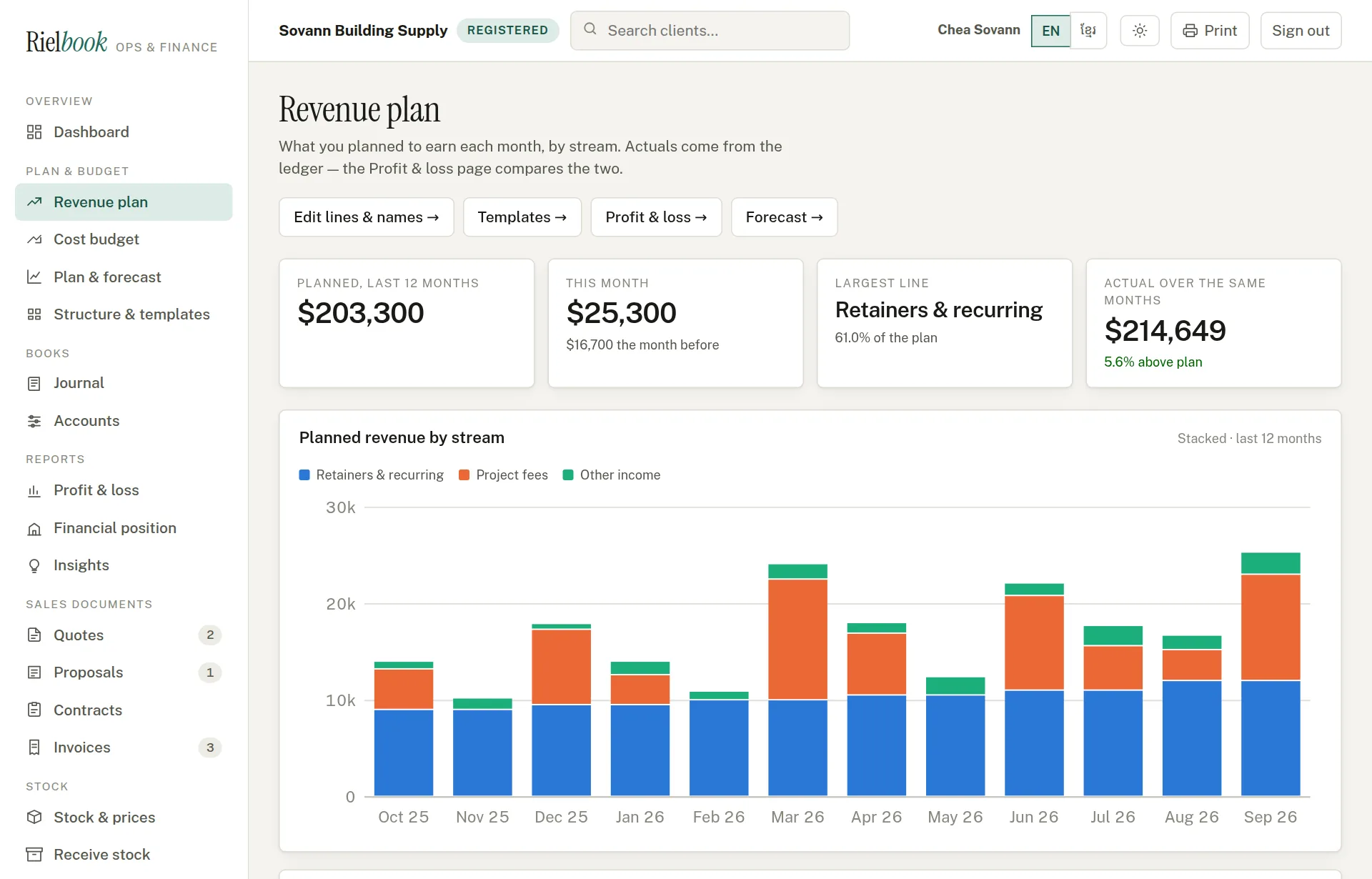Viewport: 1372px width, 879px height.
Task: Switch language to EN
Action: (x=1050, y=31)
